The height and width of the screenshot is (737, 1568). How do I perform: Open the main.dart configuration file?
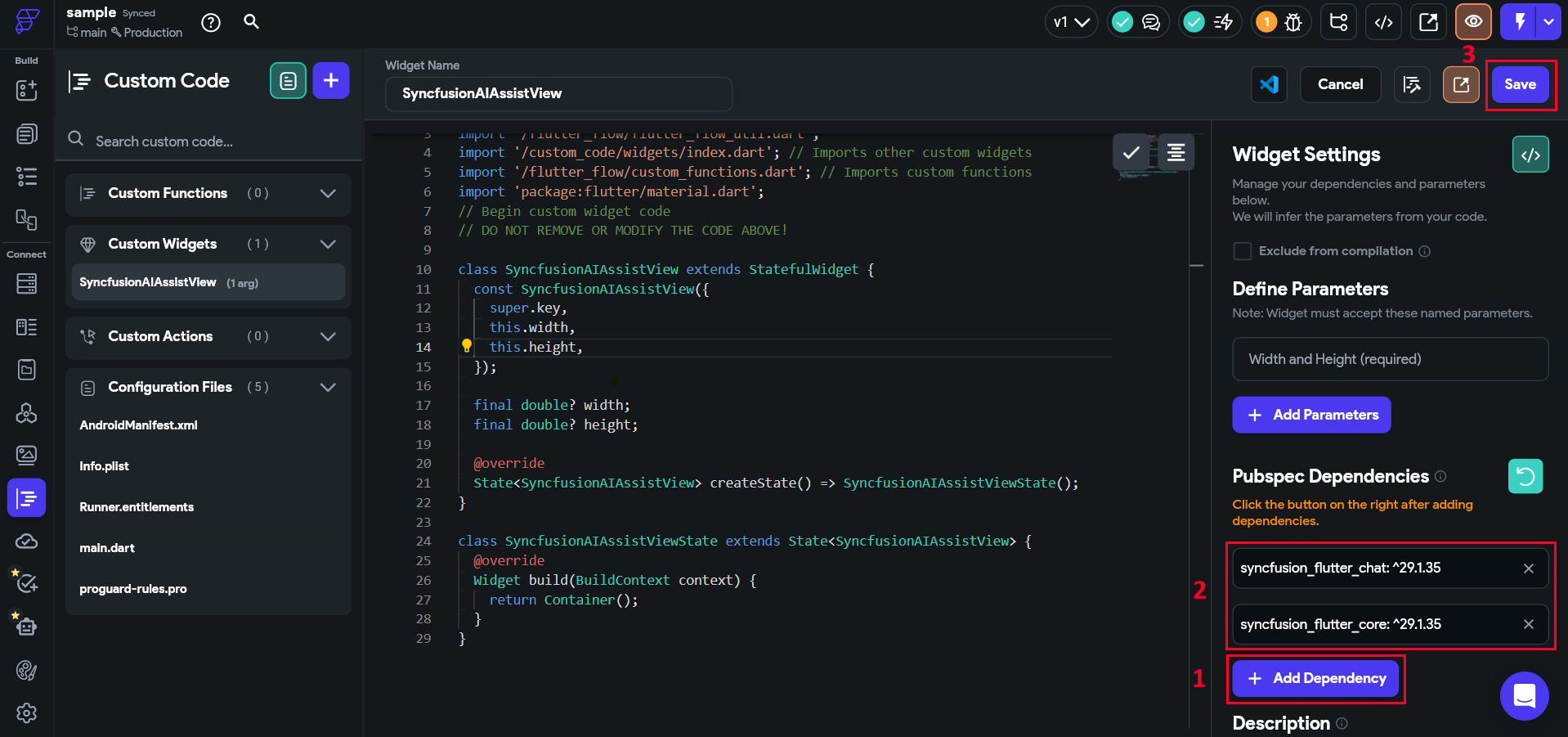tap(107, 548)
